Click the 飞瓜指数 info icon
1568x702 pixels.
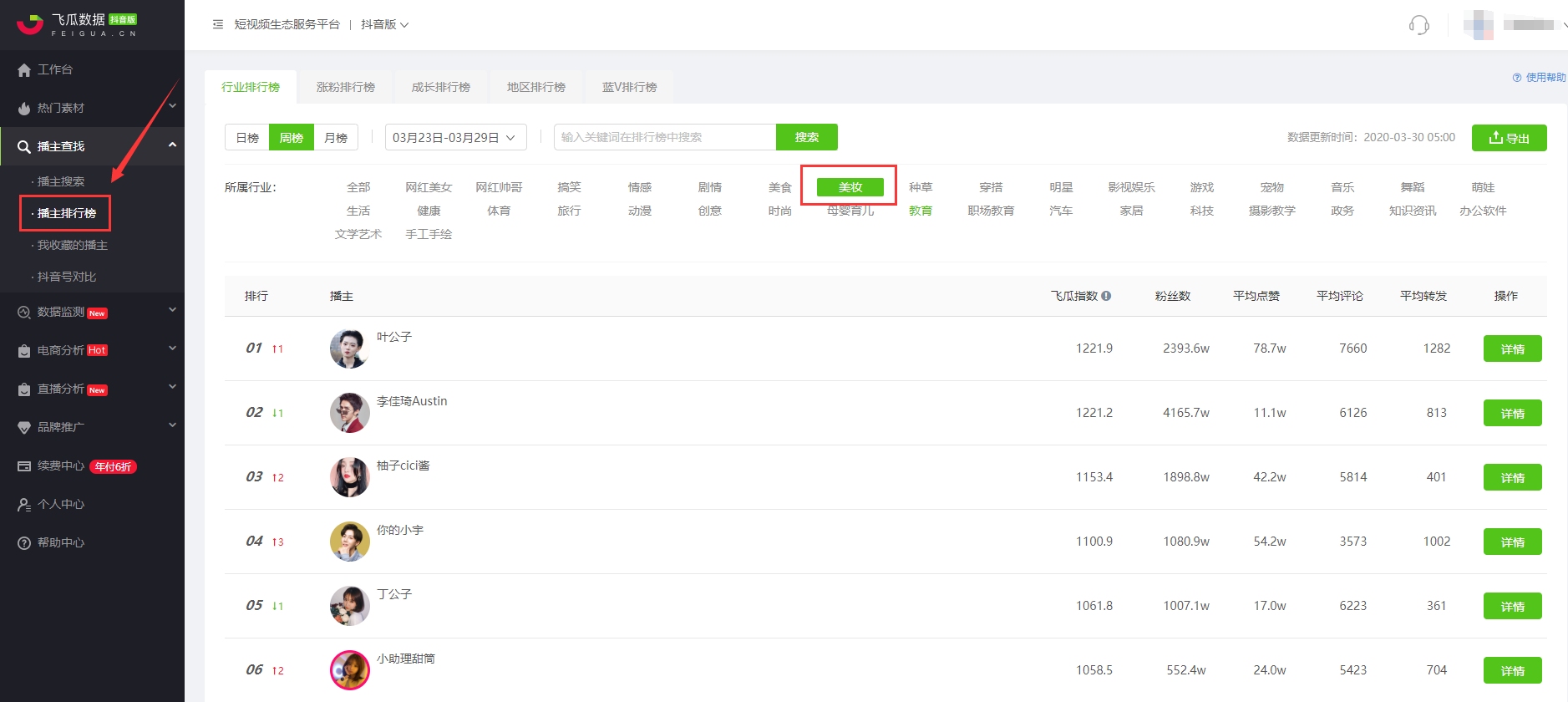pyautogui.click(x=1106, y=296)
